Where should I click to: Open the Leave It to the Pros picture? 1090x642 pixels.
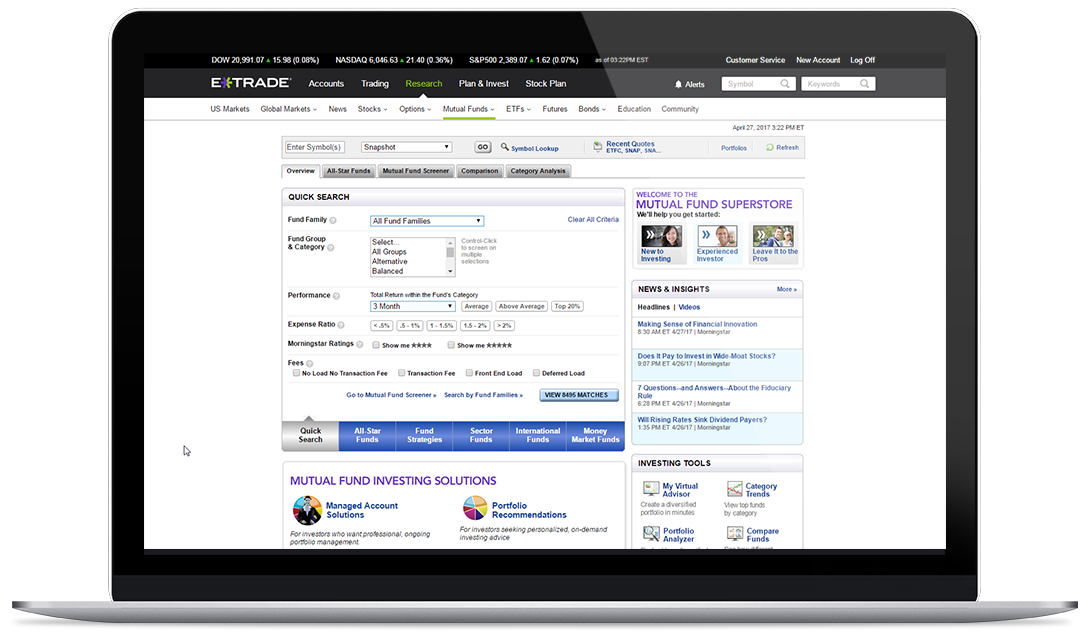point(773,236)
